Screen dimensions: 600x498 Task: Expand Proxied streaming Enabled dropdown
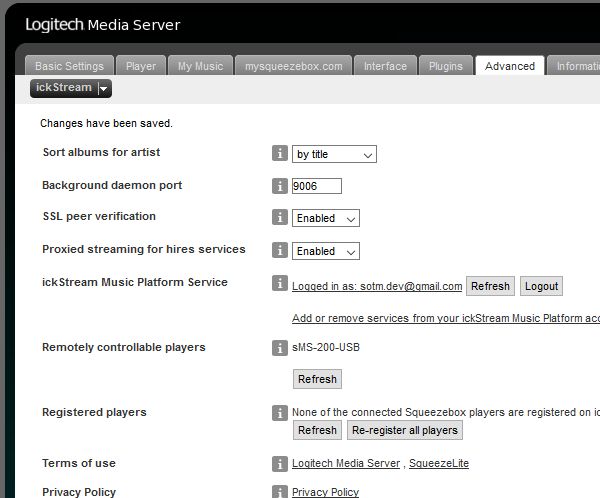click(x=325, y=251)
